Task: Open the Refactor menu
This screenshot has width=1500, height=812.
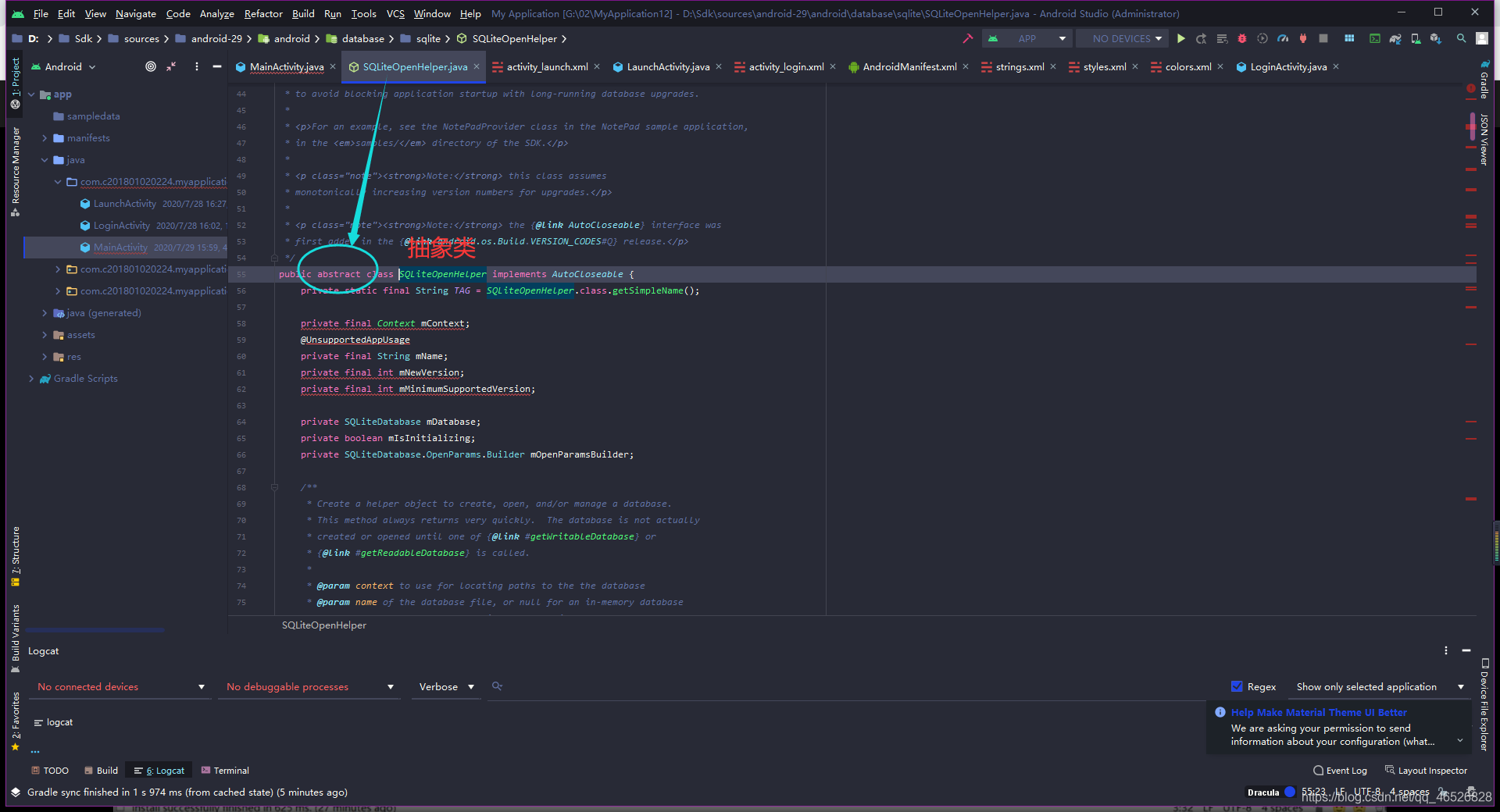Action: click(x=263, y=13)
